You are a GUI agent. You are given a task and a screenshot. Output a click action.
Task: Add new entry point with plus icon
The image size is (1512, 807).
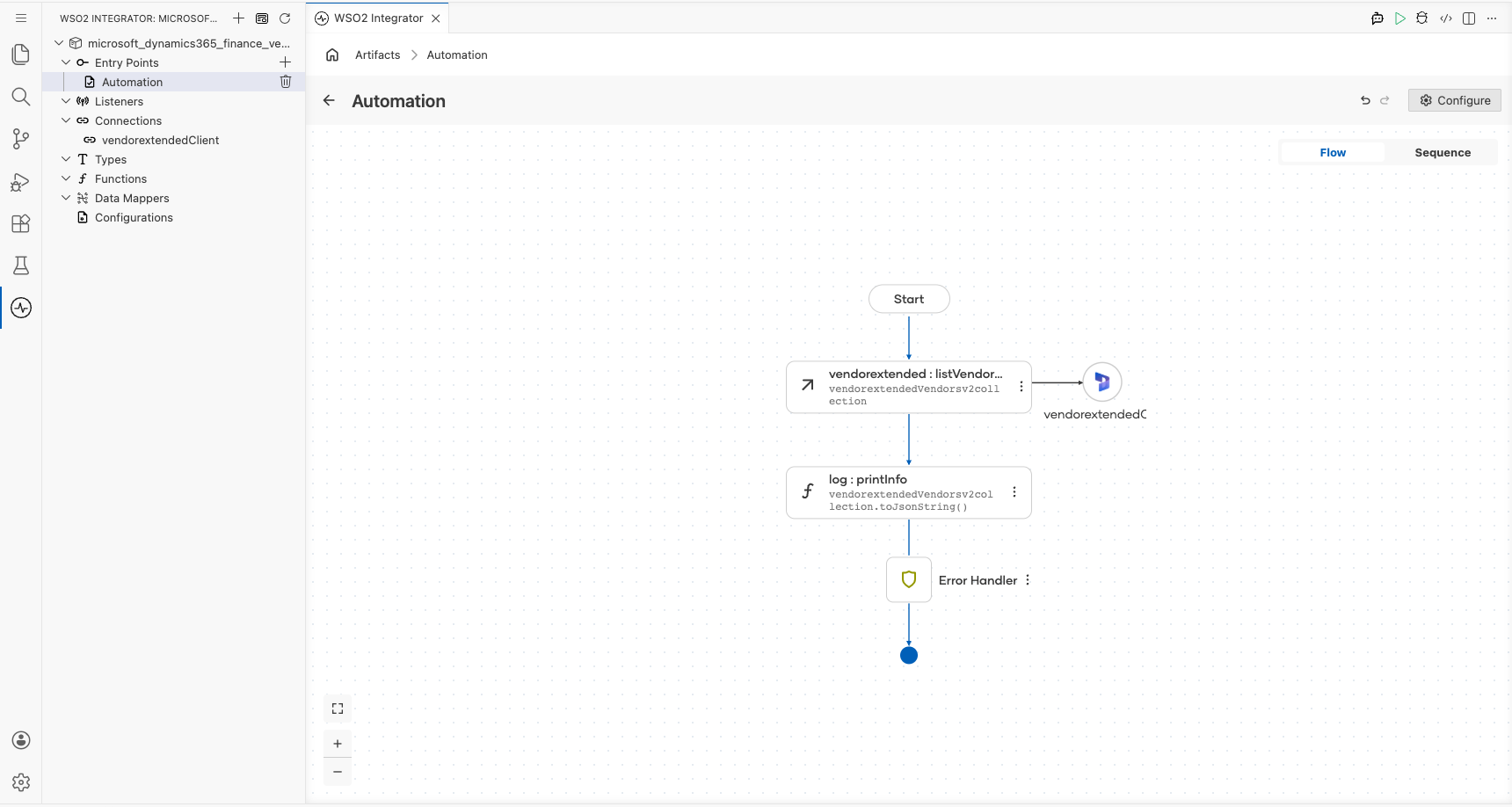coord(285,62)
